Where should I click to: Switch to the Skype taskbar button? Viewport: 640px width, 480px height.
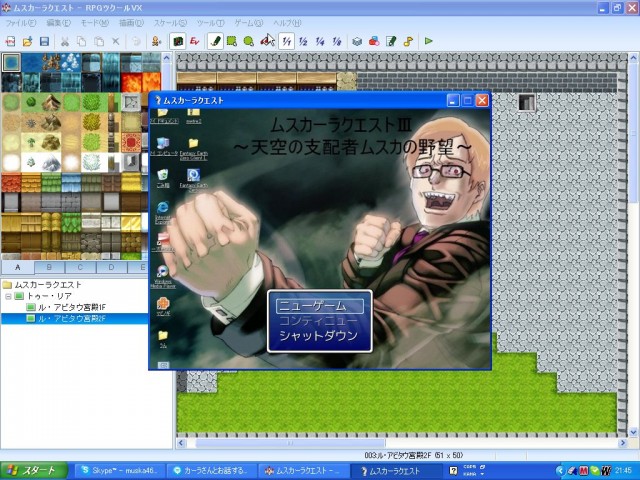(122, 471)
